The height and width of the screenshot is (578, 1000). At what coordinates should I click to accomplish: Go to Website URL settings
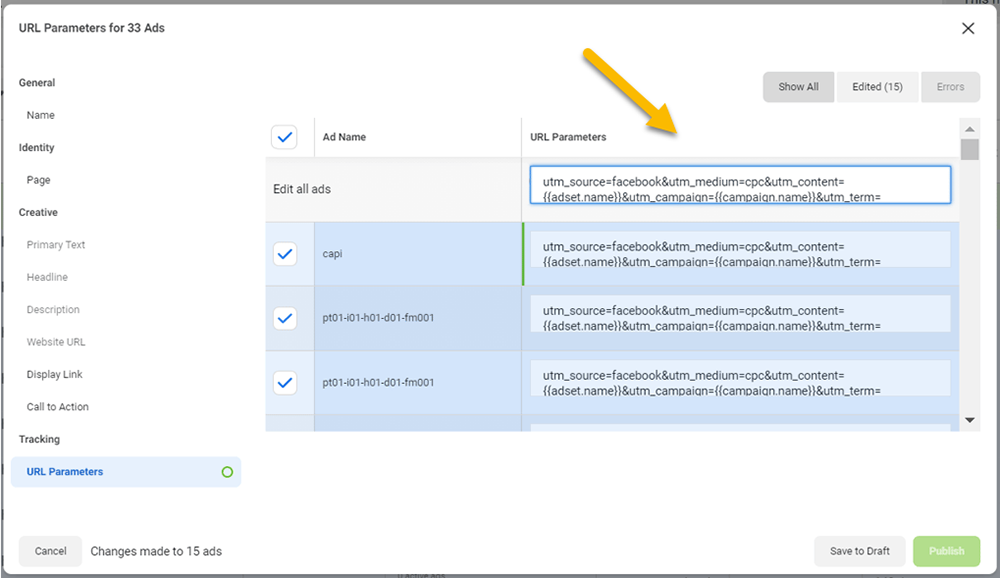(56, 342)
